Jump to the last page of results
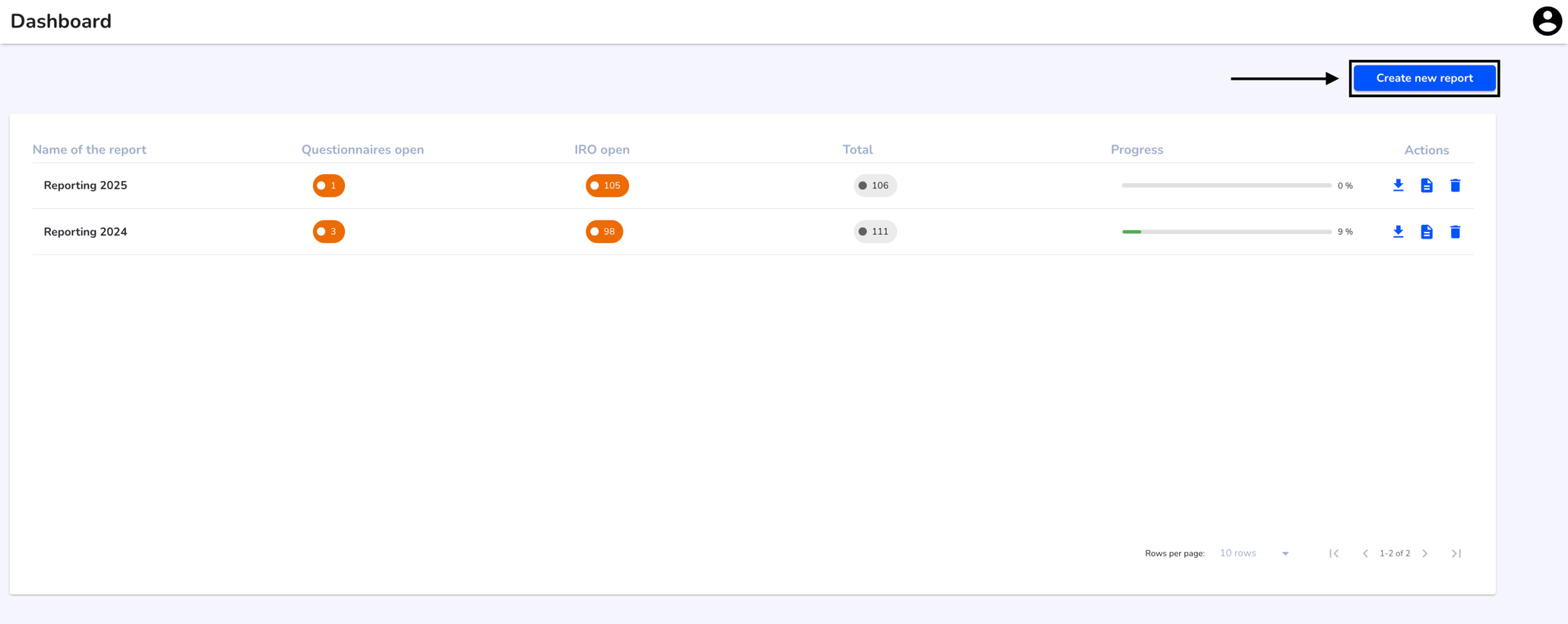The image size is (1568, 624). 1456,553
